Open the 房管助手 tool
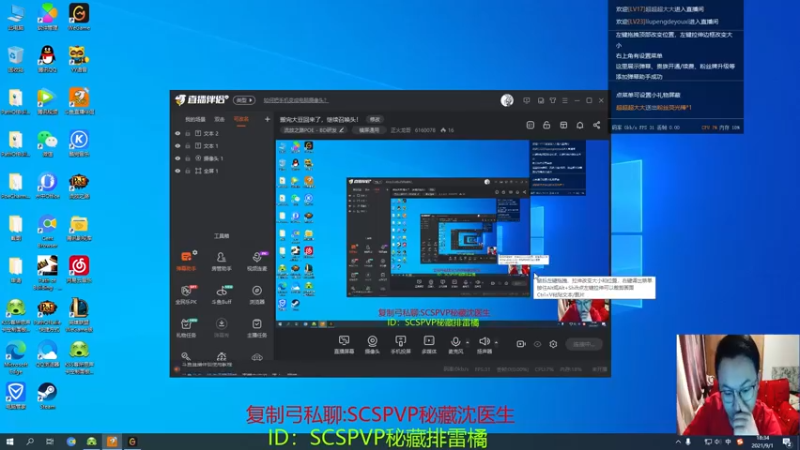Screen dimensions: 800x450 pos(221,261)
